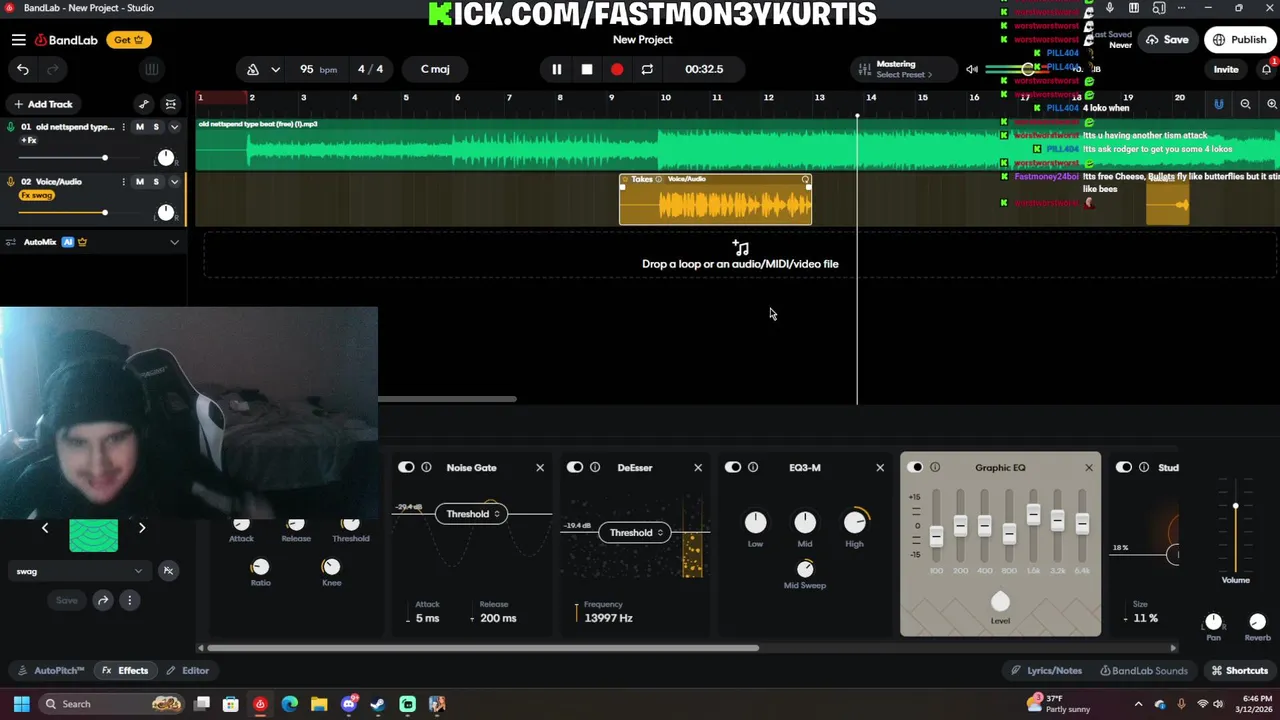1280x720 pixels.
Task: Mute track 01 old nettspend
Action: [x=139, y=127]
